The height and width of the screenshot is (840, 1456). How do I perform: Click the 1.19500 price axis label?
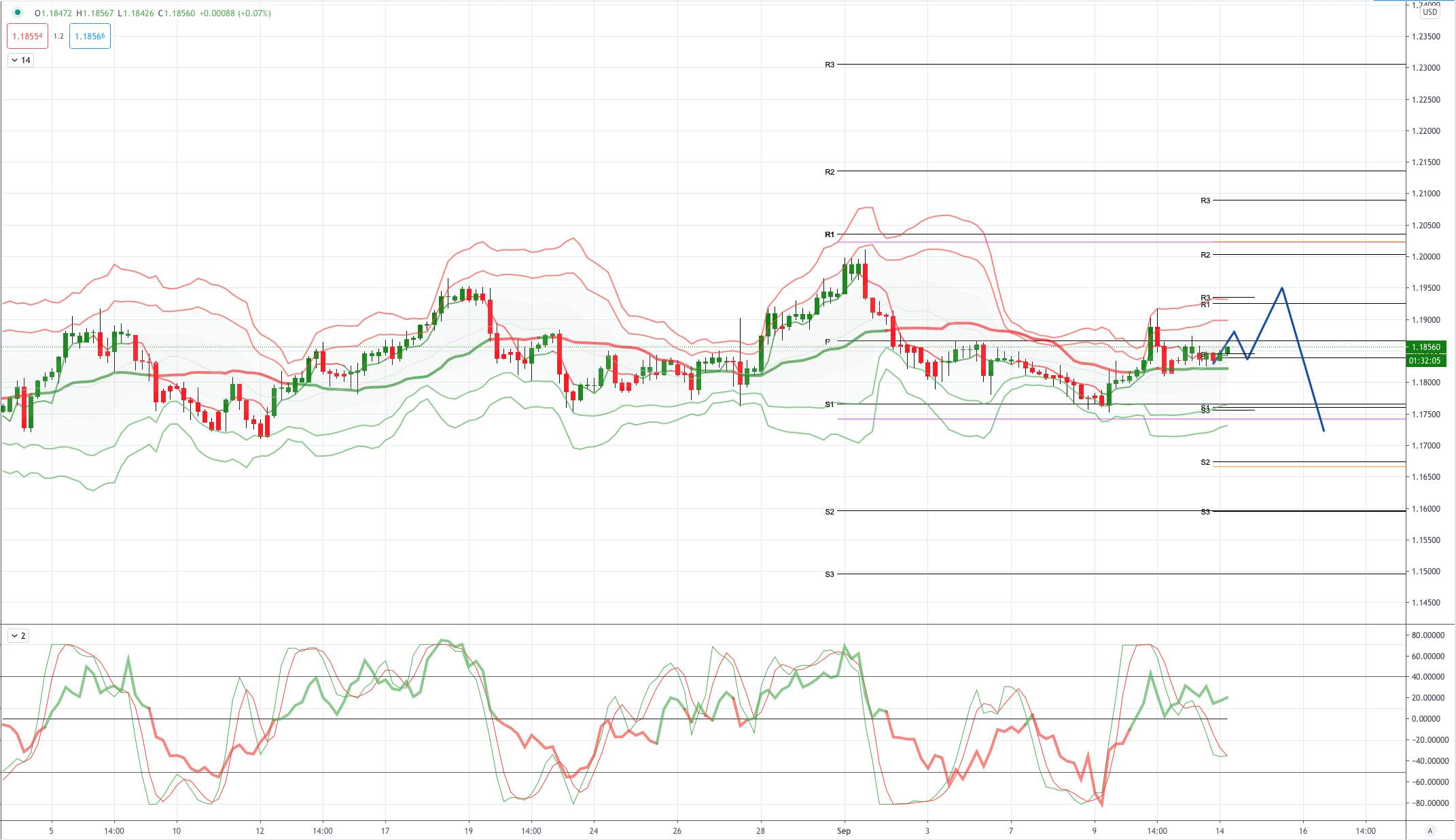tap(1426, 288)
